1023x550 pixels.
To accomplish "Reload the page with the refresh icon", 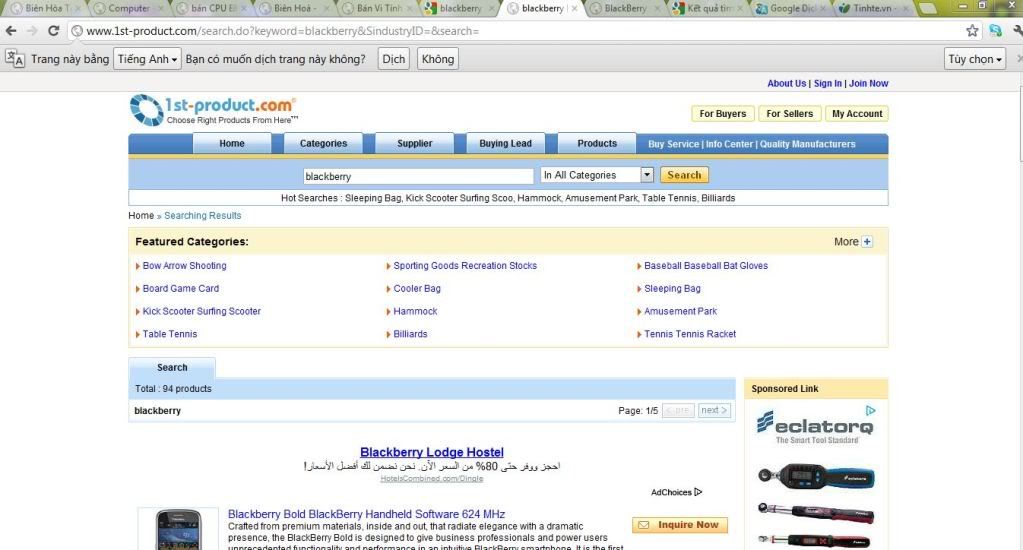I will (x=54, y=31).
